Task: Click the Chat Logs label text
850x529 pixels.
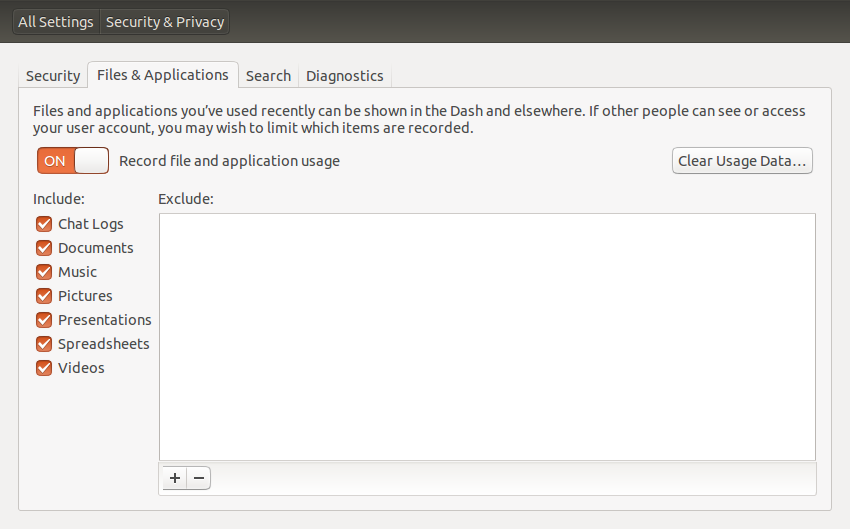Action: (91, 224)
